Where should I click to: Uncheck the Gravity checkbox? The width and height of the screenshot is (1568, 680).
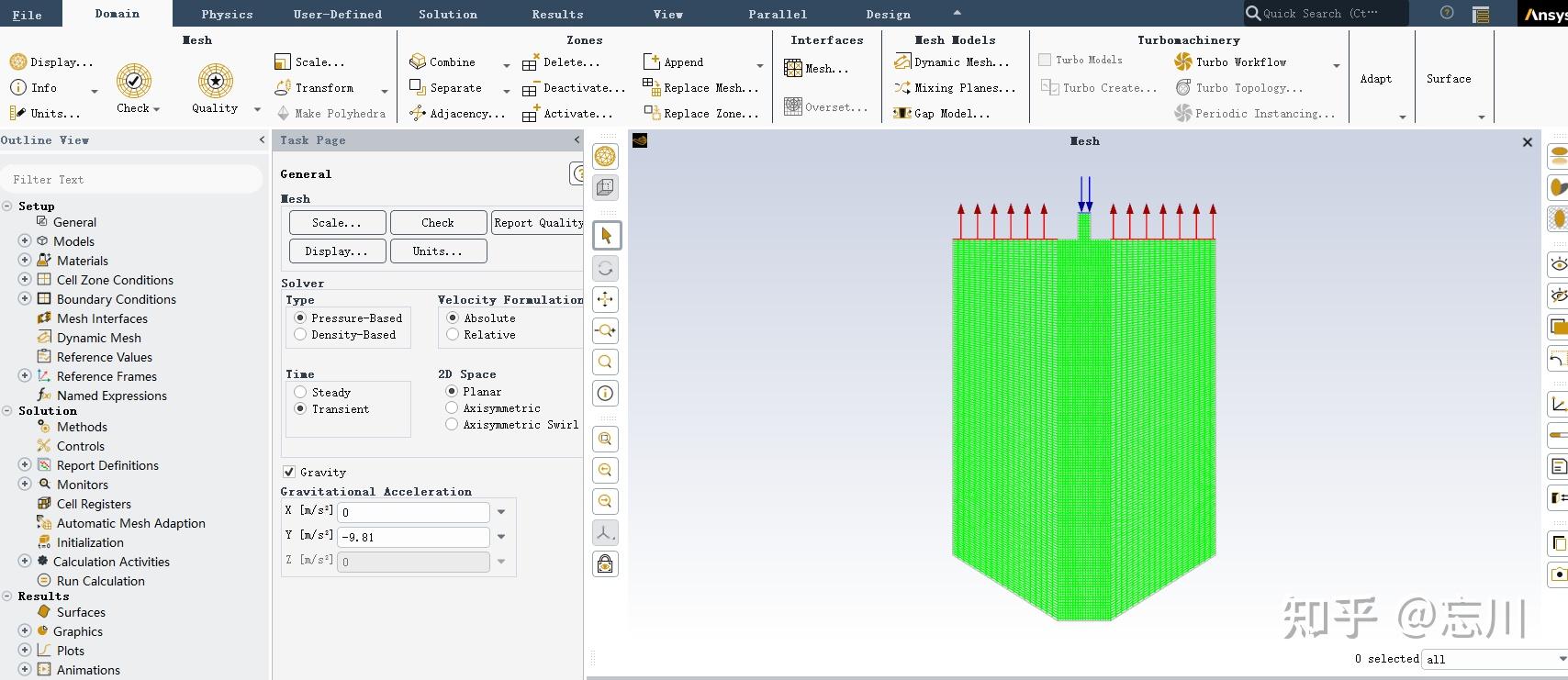point(289,472)
